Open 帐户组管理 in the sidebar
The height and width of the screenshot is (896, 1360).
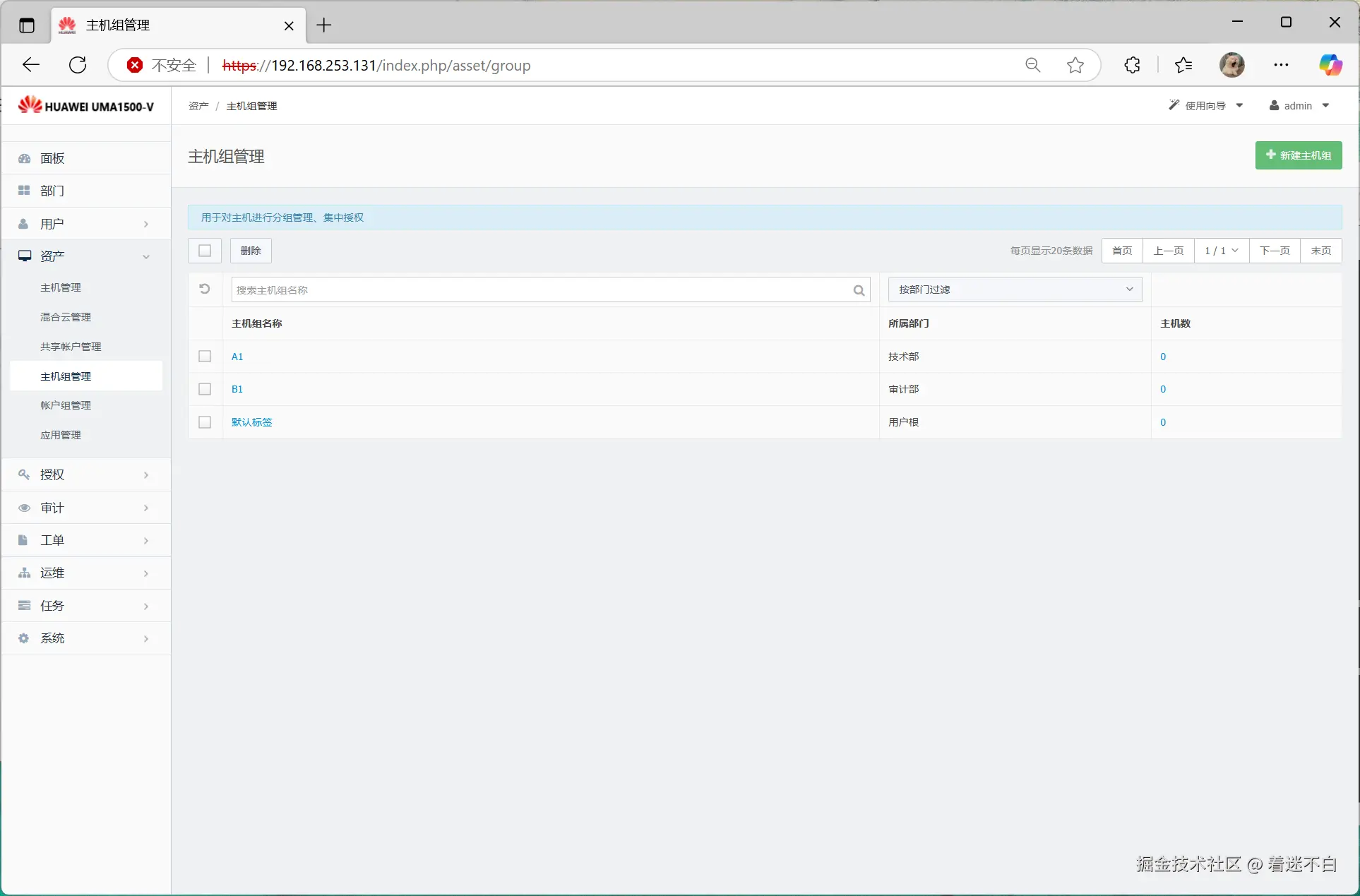[x=66, y=405]
